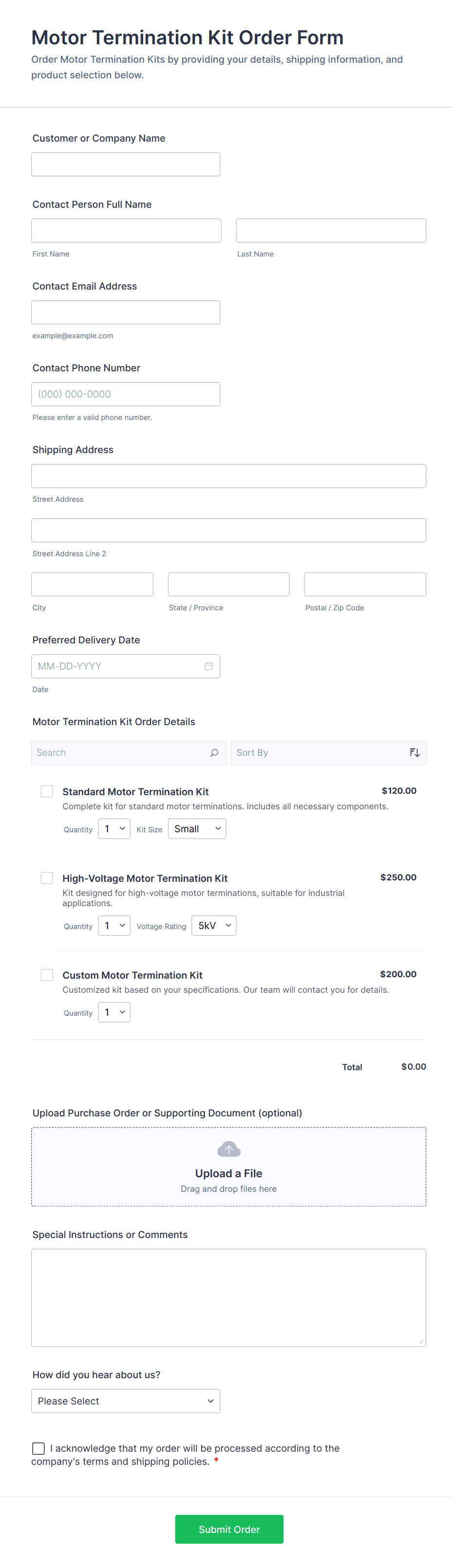Screen dimensions: 453x1568
Task: Open the Kit Size dropdown
Action: 197,828
